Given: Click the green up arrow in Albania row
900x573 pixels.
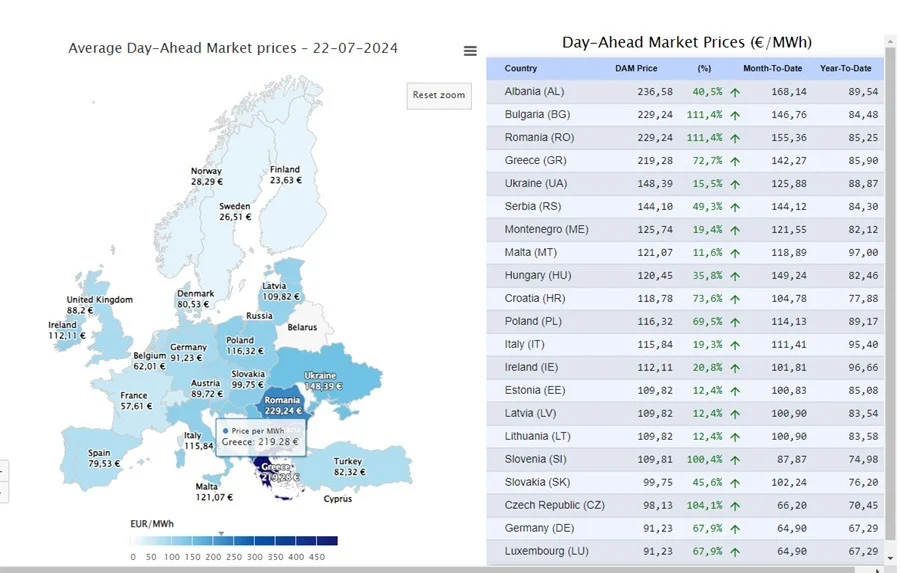Looking at the screenshot, I should 735,92.
